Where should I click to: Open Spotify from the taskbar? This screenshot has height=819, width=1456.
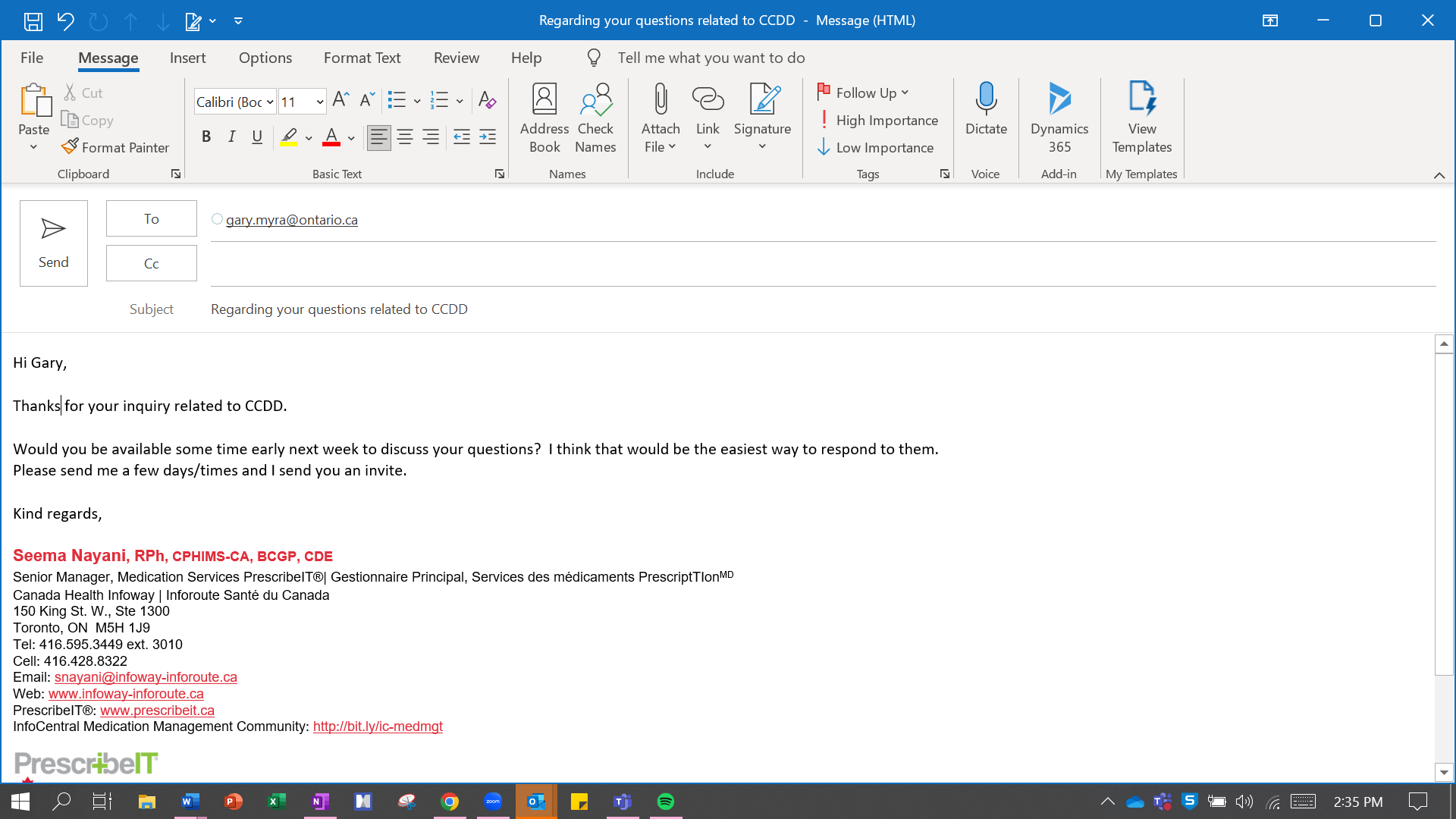pyautogui.click(x=665, y=802)
